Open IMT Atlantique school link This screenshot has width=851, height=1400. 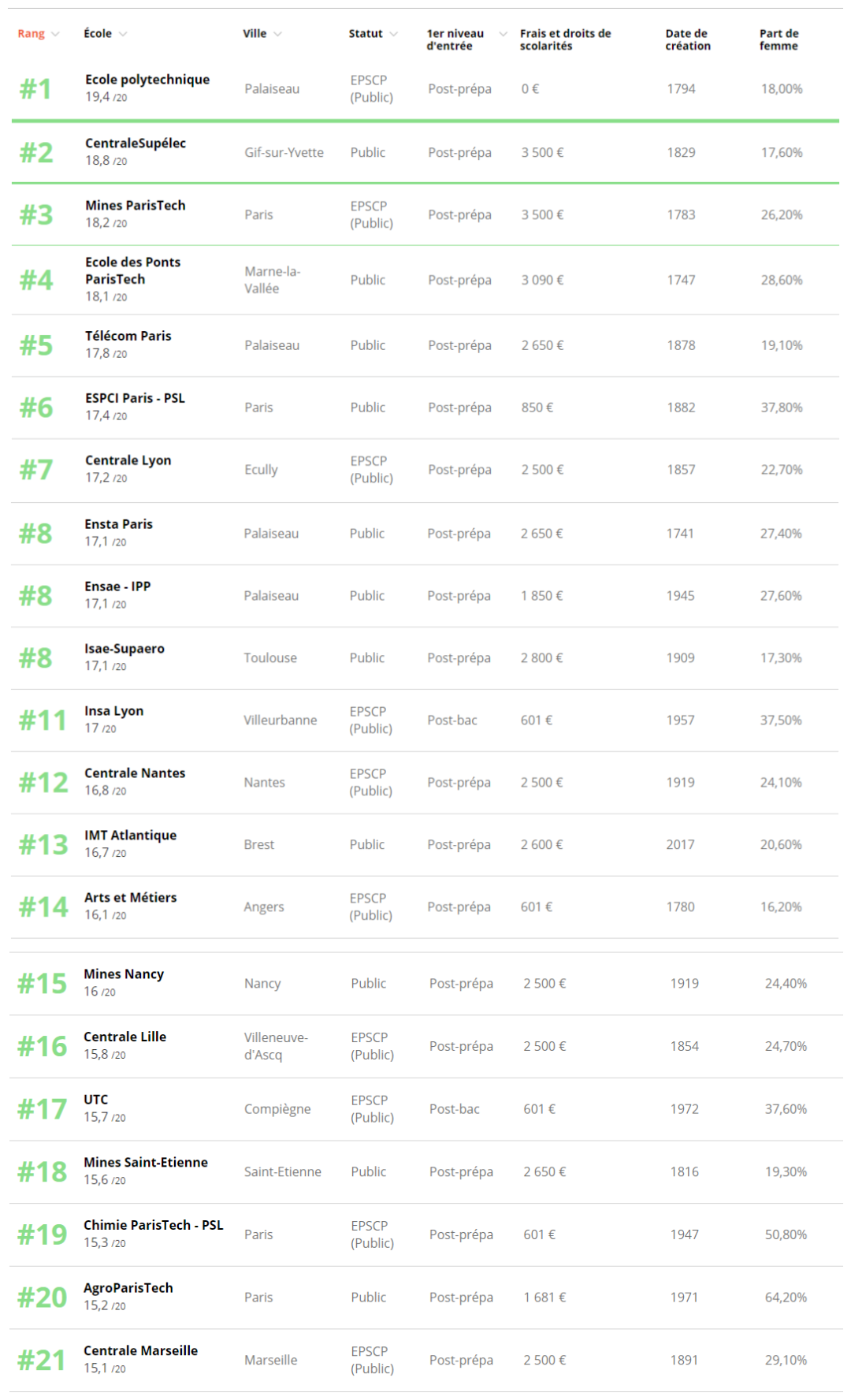click(131, 836)
